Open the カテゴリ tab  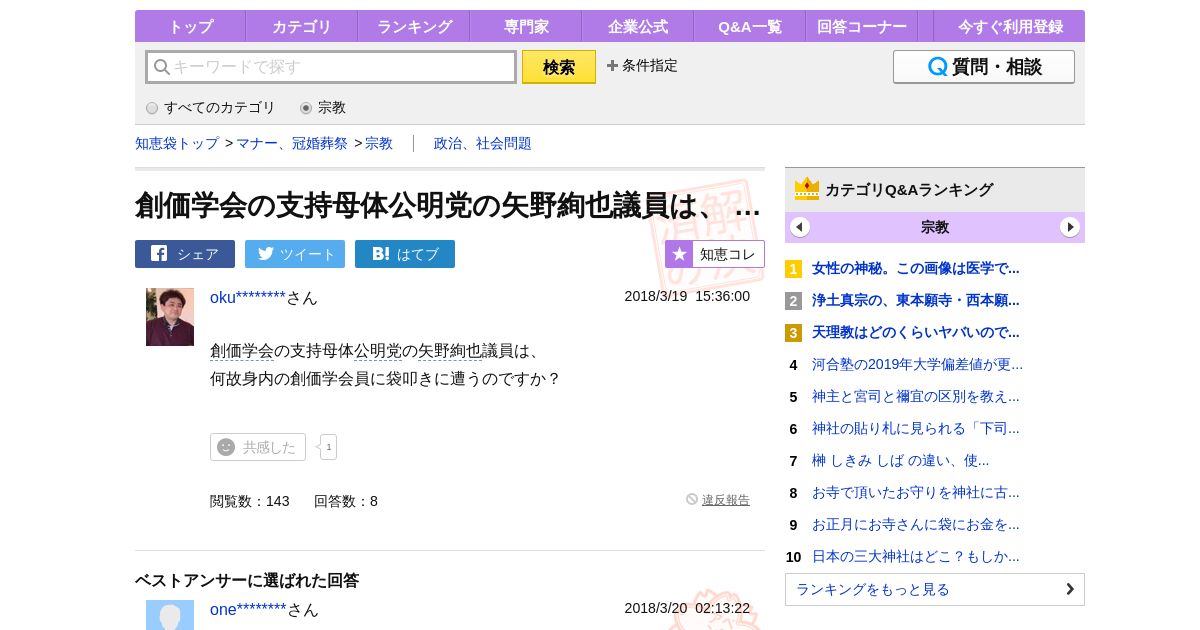(301, 27)
